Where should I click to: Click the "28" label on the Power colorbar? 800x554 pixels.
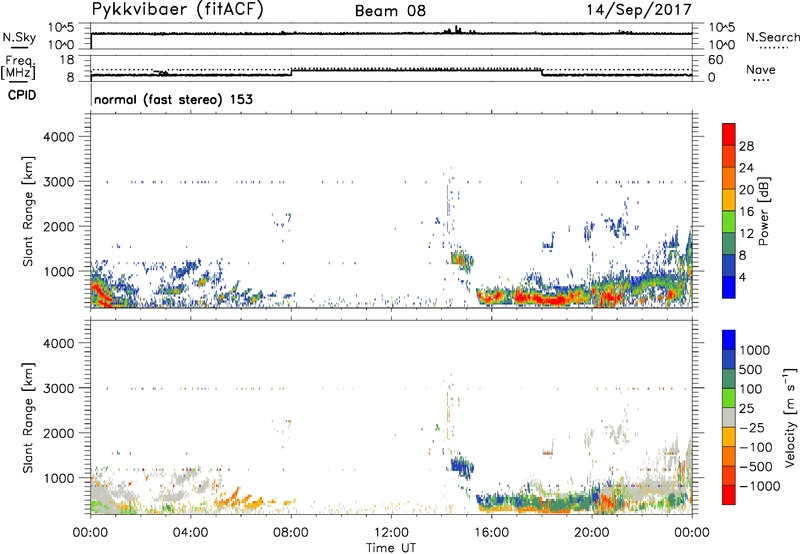[x=746, y=146]
